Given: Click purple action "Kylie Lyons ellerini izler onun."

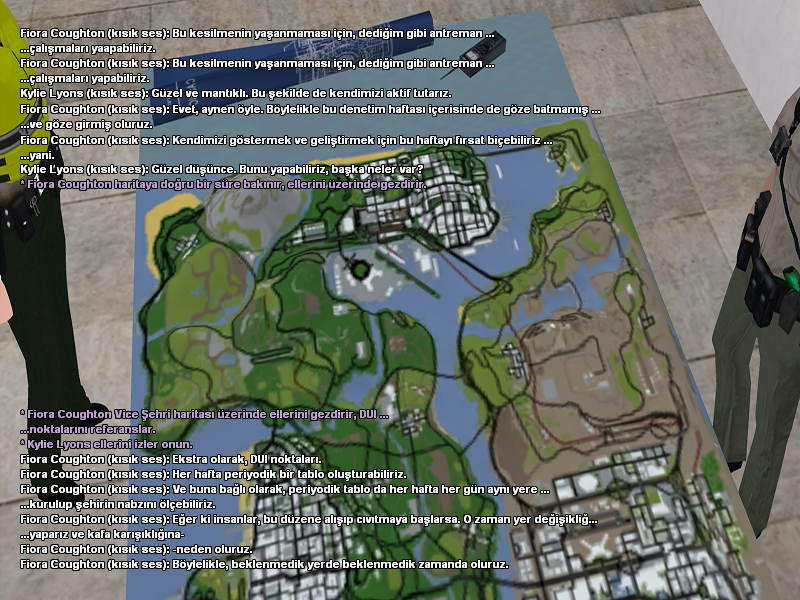Looking at the screenshot, I should pyautogui.click(x=107, y=444).
